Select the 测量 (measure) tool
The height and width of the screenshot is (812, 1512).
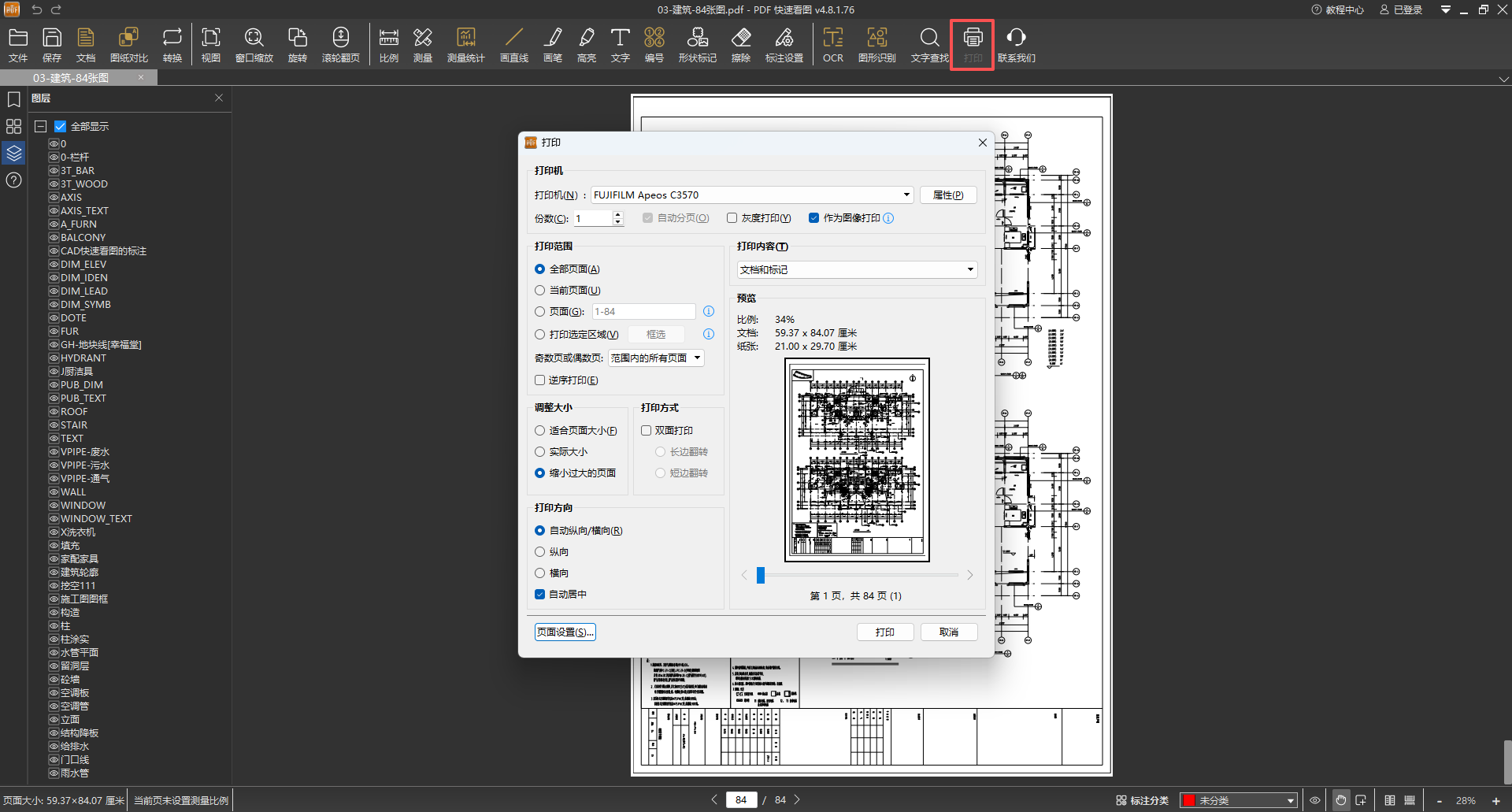pyautogui.click(x=423, y=44)
